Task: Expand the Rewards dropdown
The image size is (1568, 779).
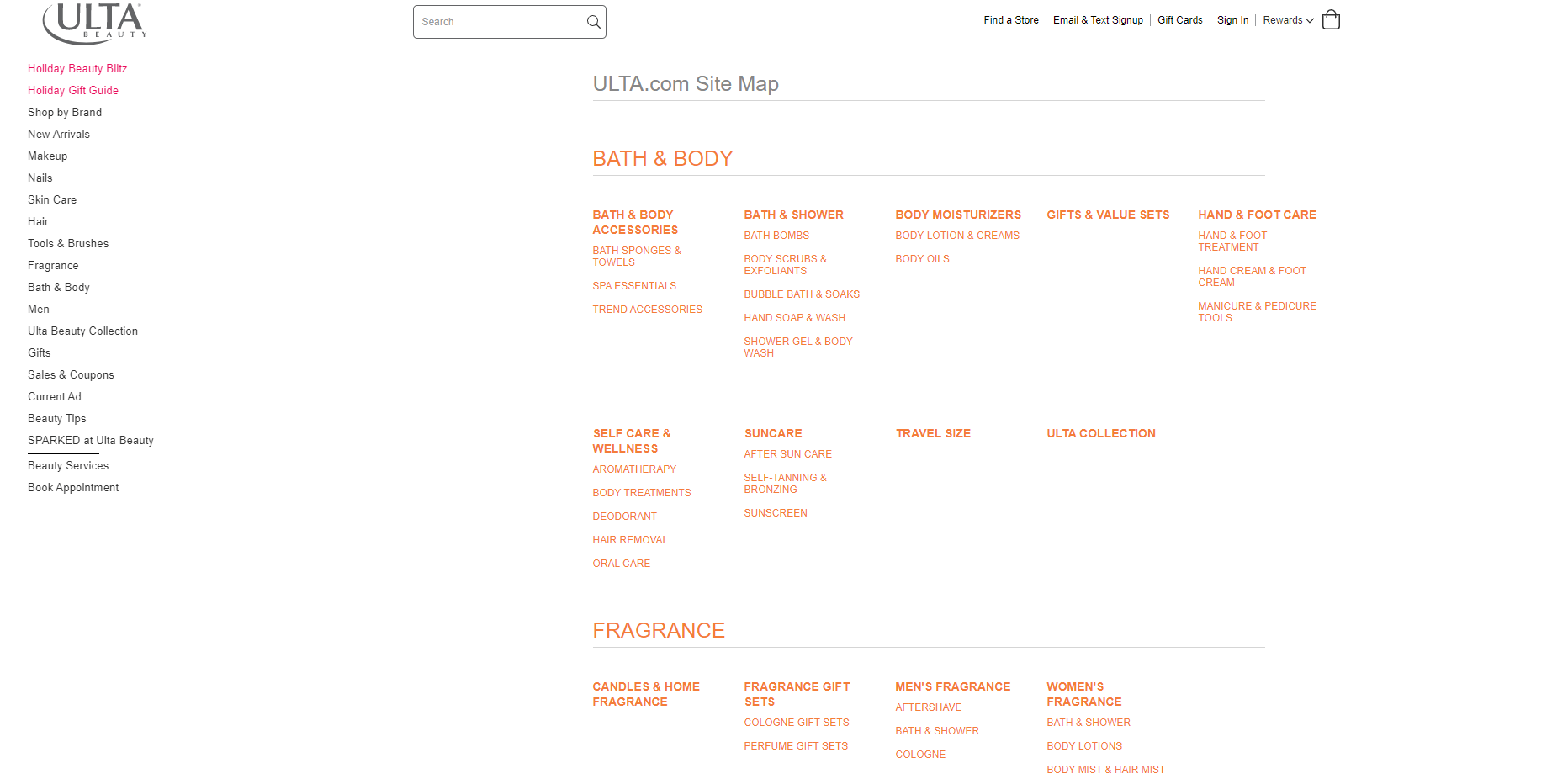Action: coord(1288,20)
